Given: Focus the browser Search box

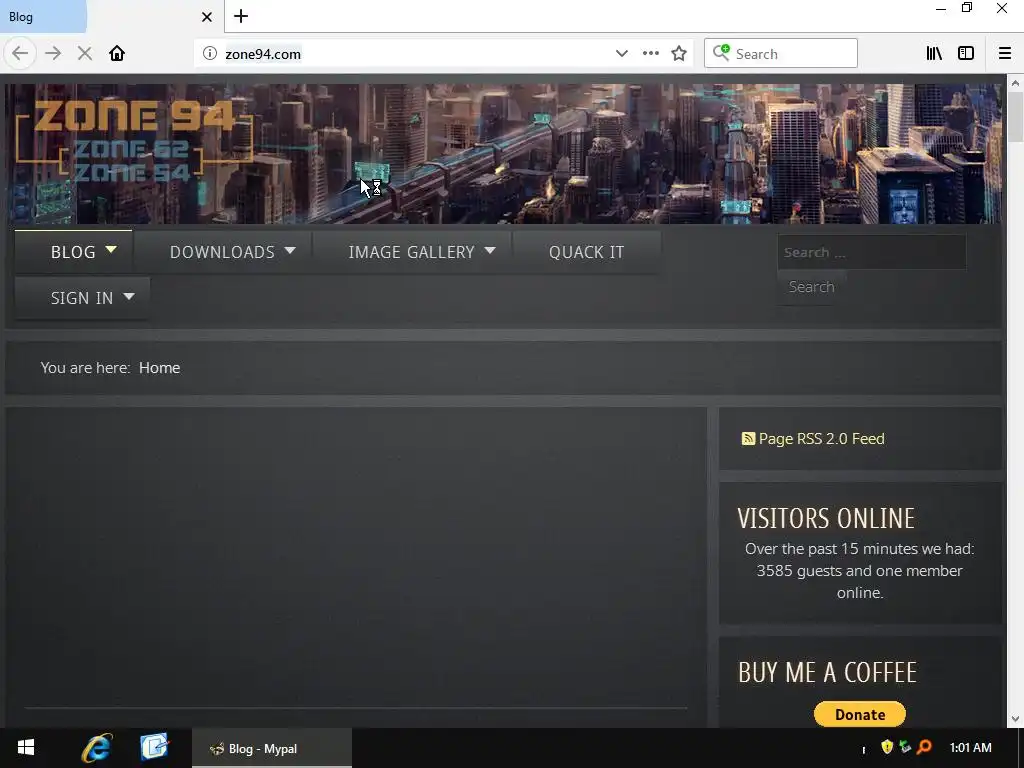Looking at the screenshot, I should pyautogui.click(x=780, y=53).
